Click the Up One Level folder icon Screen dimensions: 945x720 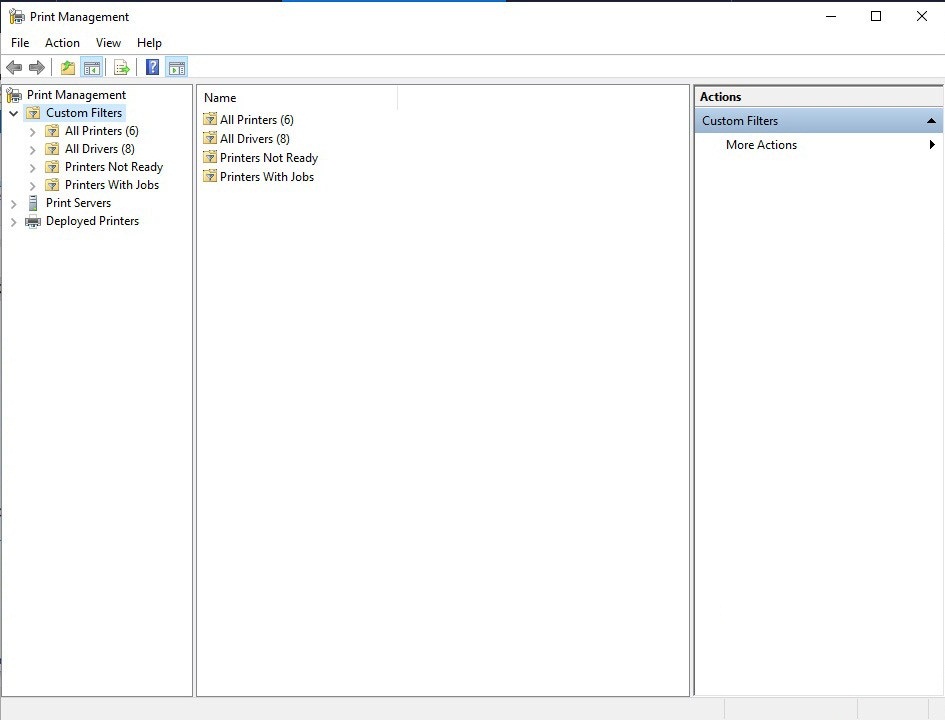coord(68,68)
